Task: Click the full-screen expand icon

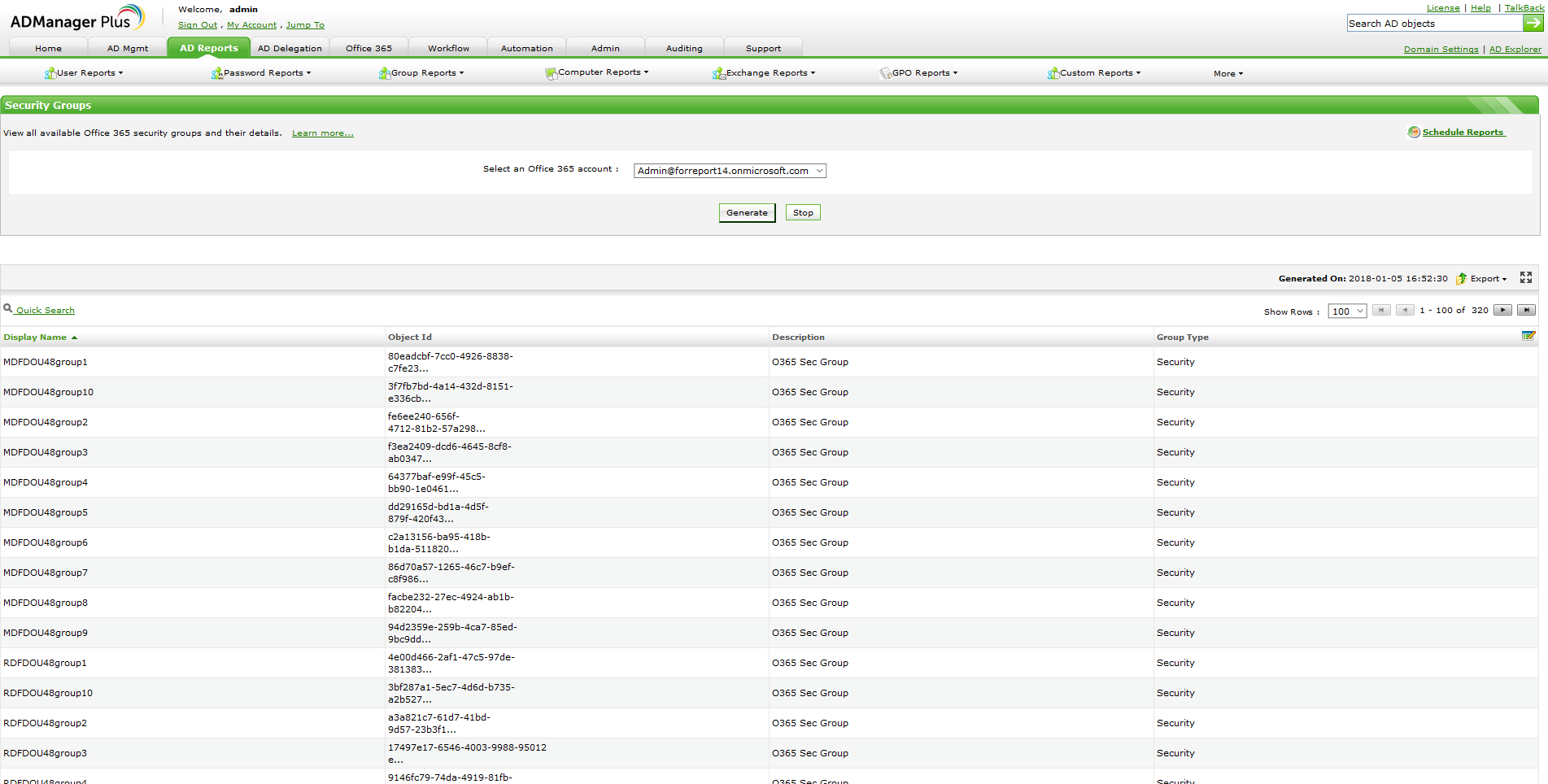Action: click(1526, 278)
